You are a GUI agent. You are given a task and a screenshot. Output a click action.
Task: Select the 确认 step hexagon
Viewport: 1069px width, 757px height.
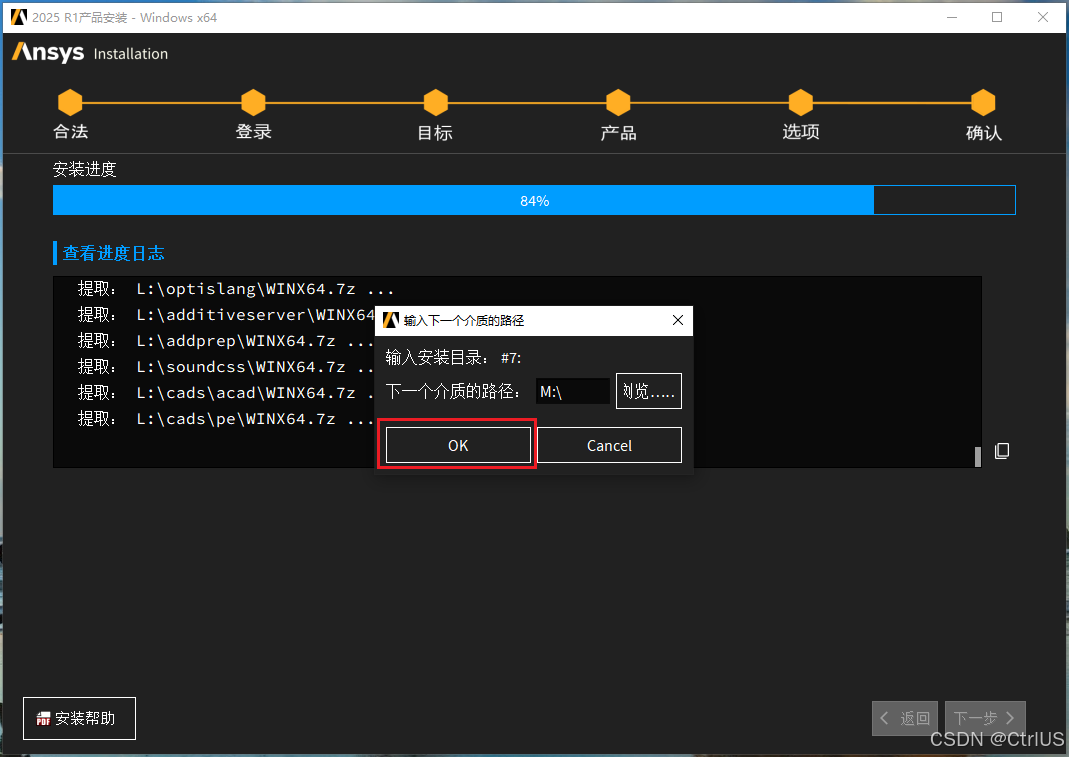click(x=983, y=102)
